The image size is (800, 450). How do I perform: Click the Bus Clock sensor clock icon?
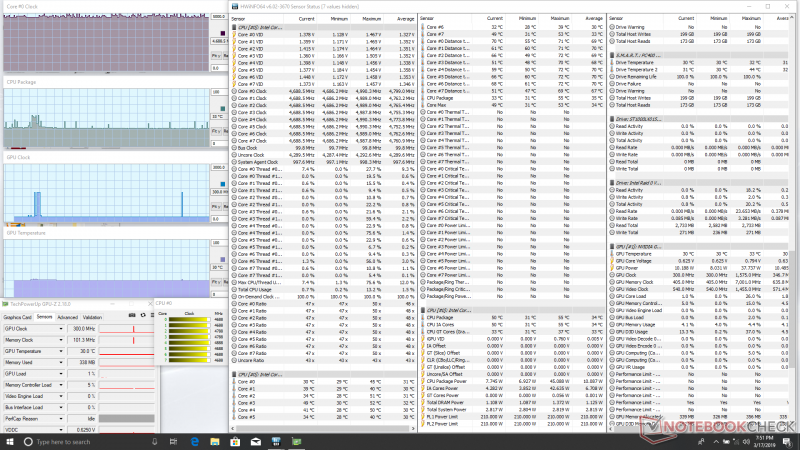coord(234,148)
